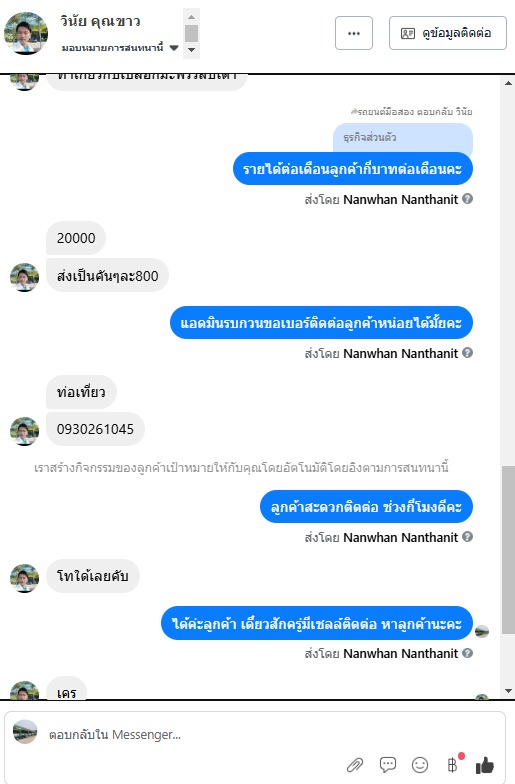Click the chat scrollbar down arrow
The width and height of the screenshot is (515, 784).
point(508,691)
